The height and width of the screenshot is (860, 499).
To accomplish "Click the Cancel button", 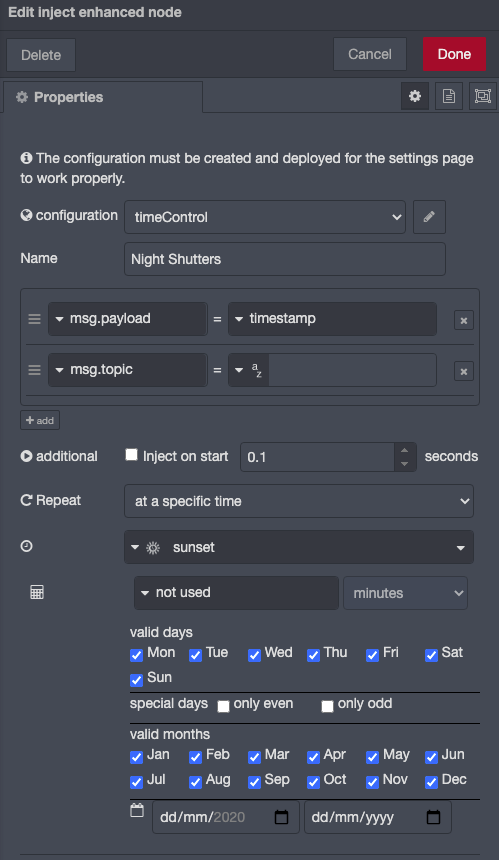I will (370, 54).
